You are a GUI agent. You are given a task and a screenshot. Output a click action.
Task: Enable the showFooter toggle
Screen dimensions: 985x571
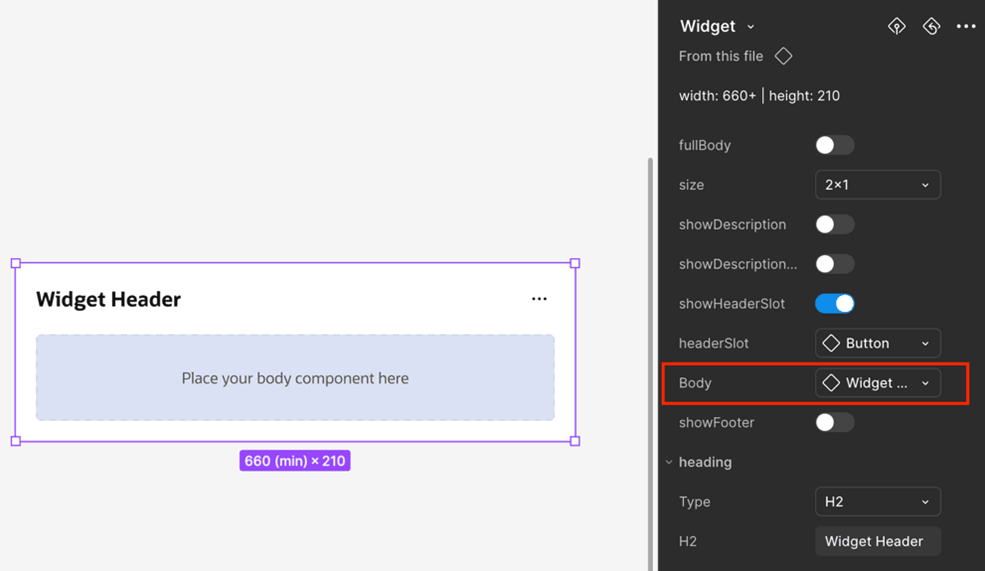tap(834, 422)
